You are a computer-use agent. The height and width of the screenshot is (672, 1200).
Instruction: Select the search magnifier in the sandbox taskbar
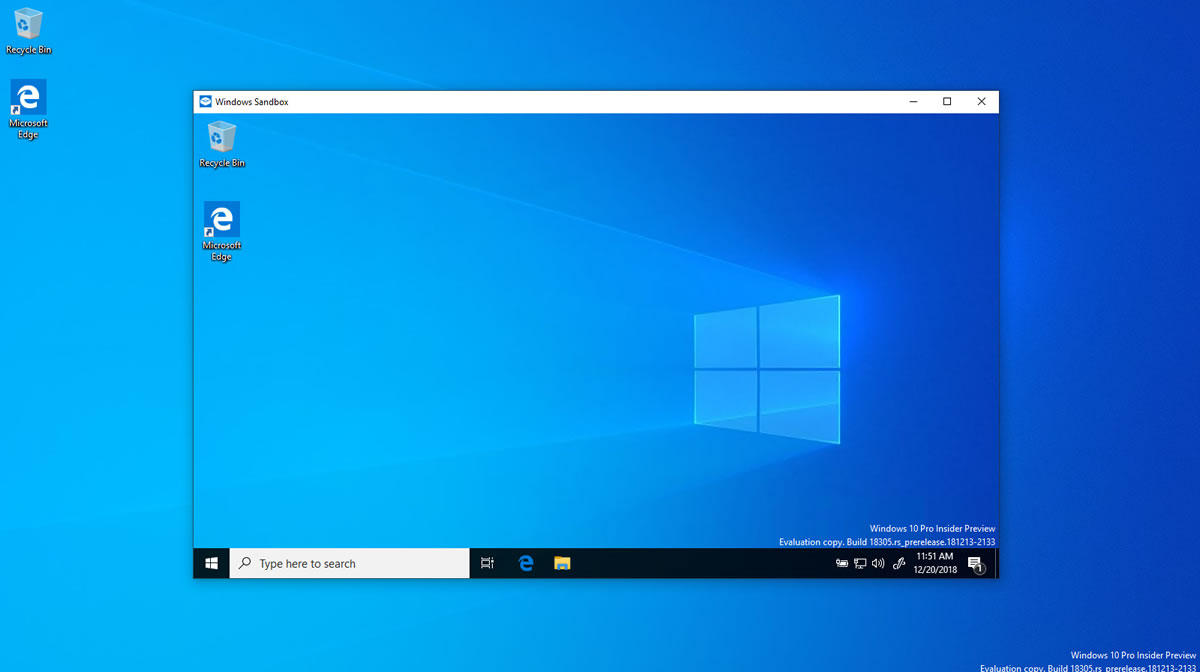(243, 563)
